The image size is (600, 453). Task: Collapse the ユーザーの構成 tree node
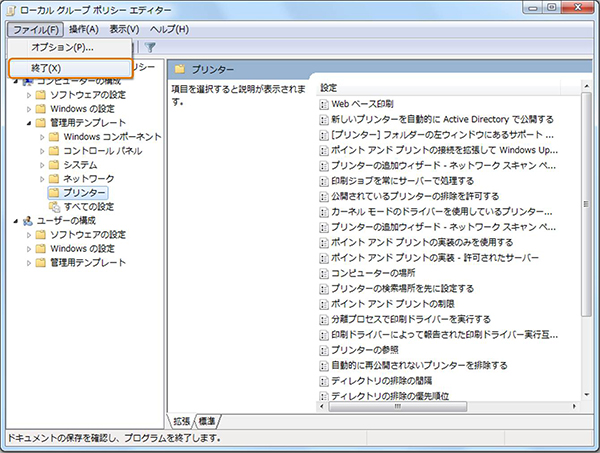14,220
